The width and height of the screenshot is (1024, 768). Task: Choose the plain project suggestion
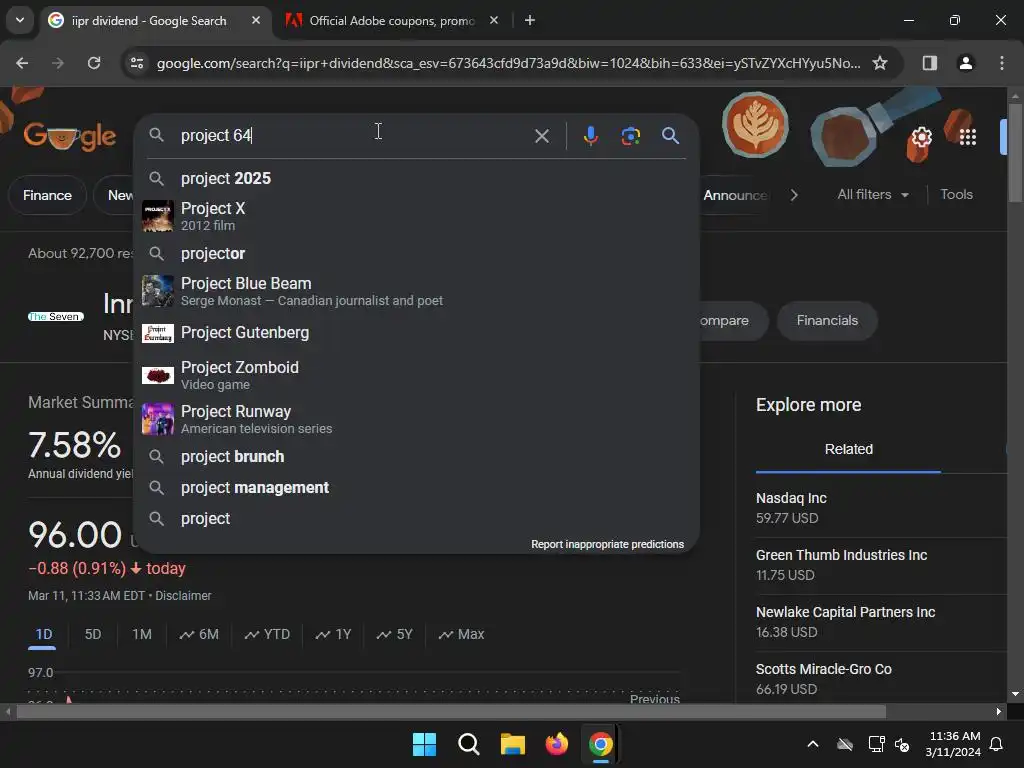(416, 519)
